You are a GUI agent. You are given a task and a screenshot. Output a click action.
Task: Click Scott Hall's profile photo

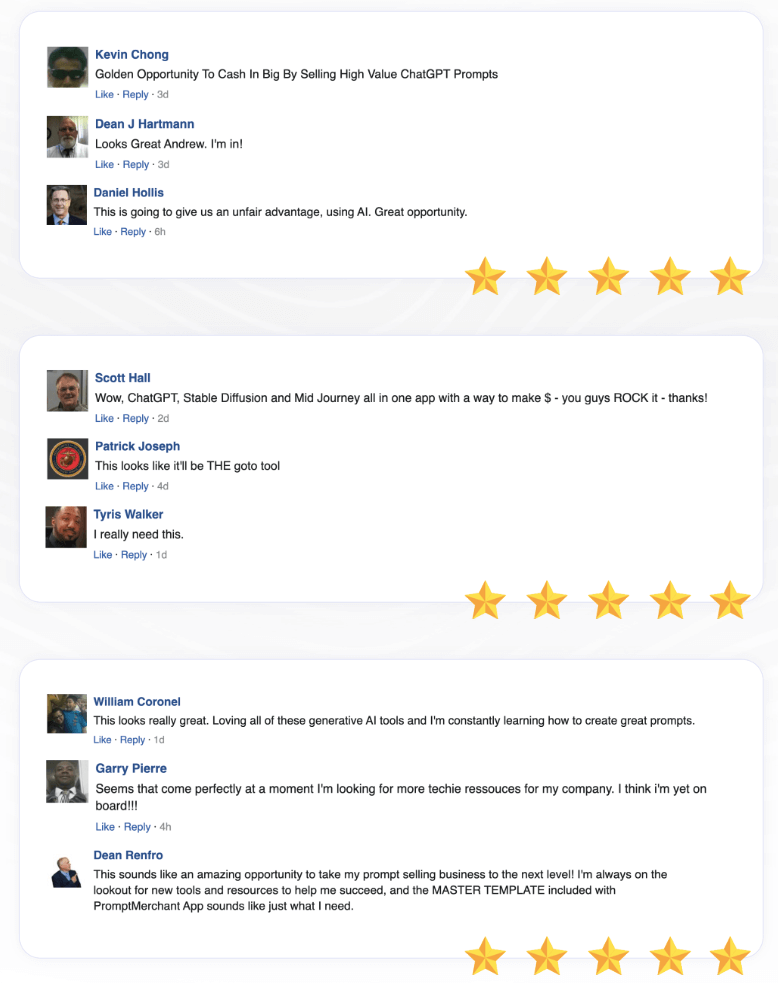(68, 391)
